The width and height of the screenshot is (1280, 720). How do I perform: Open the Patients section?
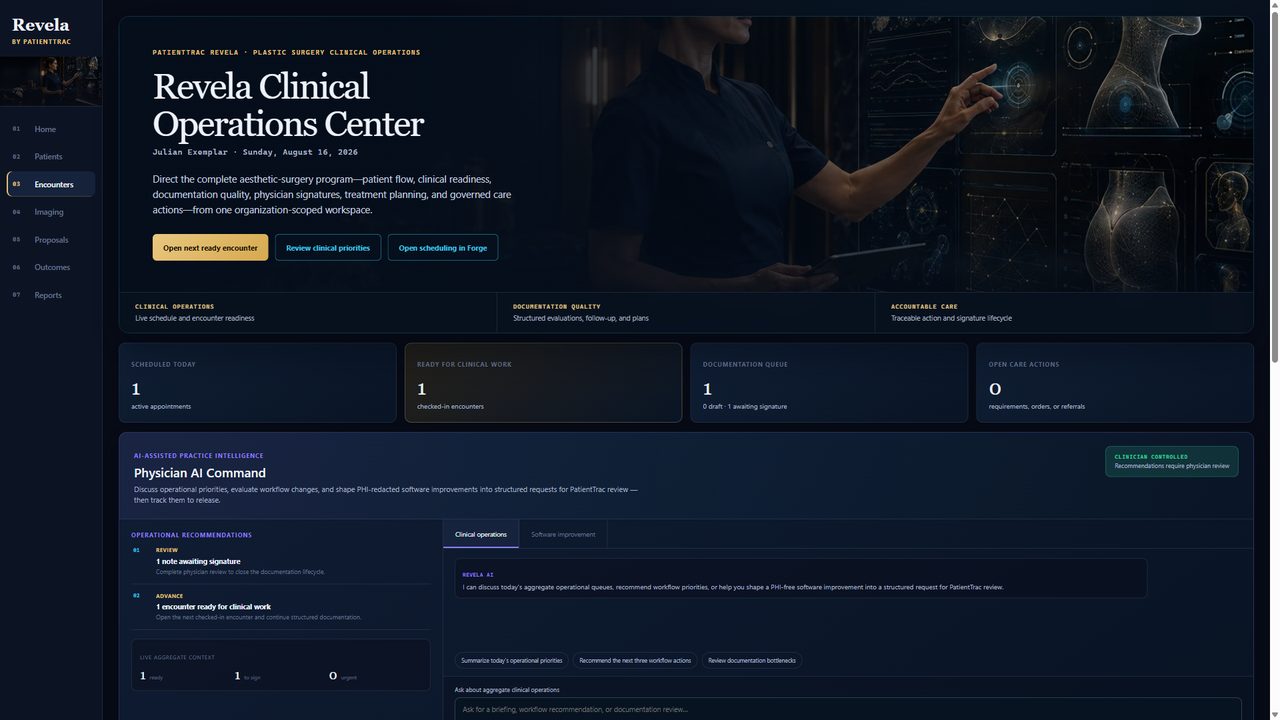50,157
